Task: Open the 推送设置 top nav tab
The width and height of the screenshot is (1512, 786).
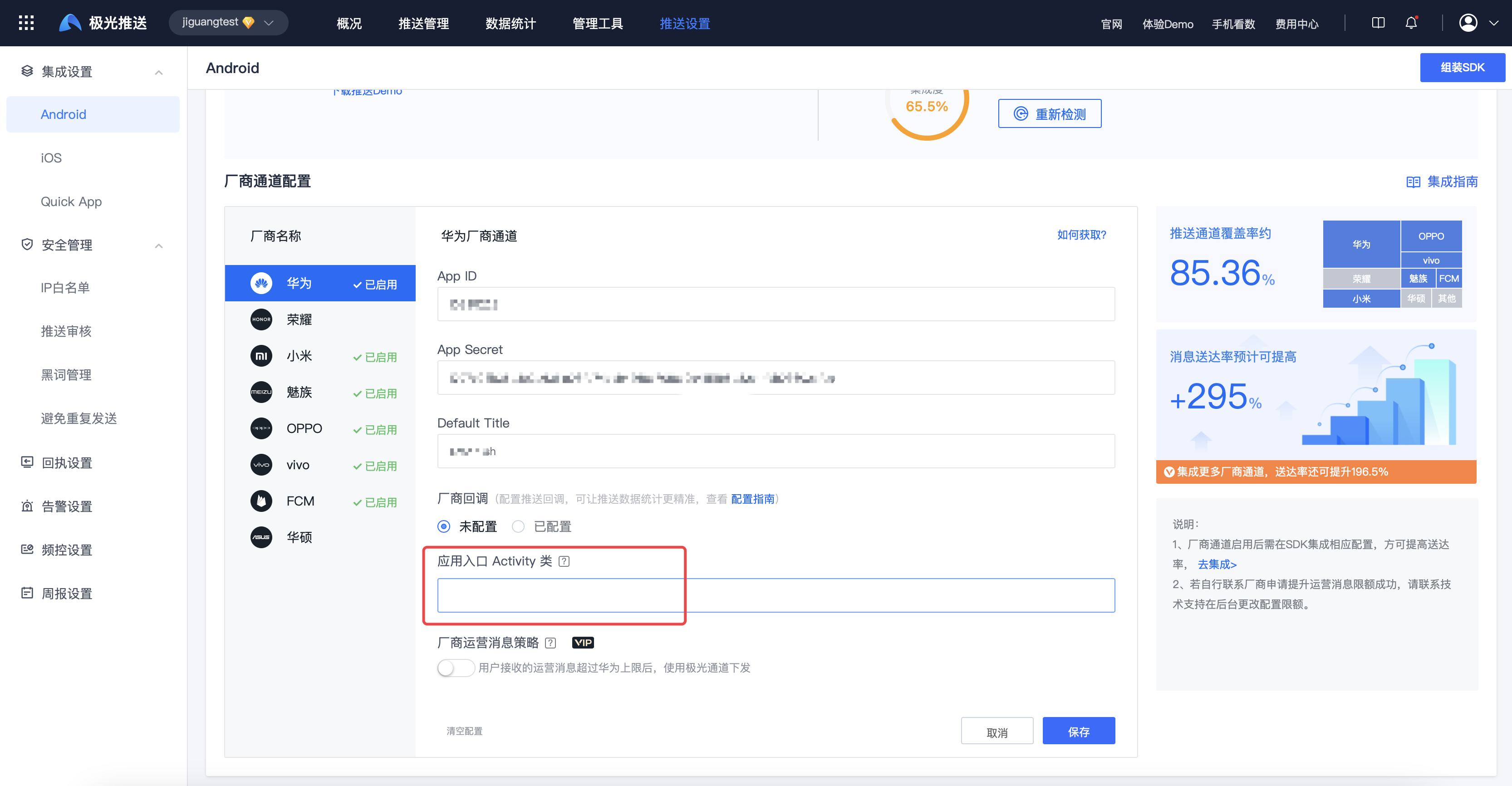Action: pyautogui.click(x=685, y=24)
